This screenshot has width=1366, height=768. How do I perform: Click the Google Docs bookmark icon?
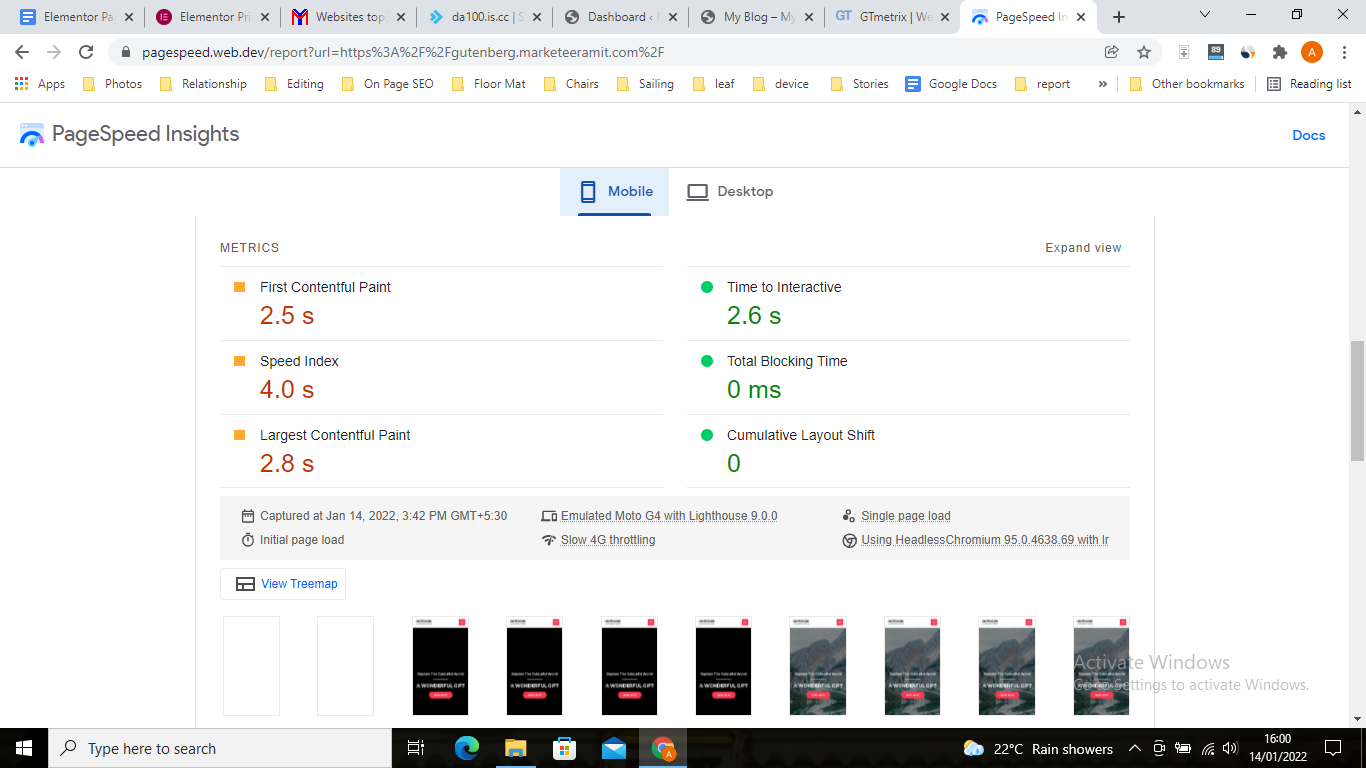coord(913,84)
